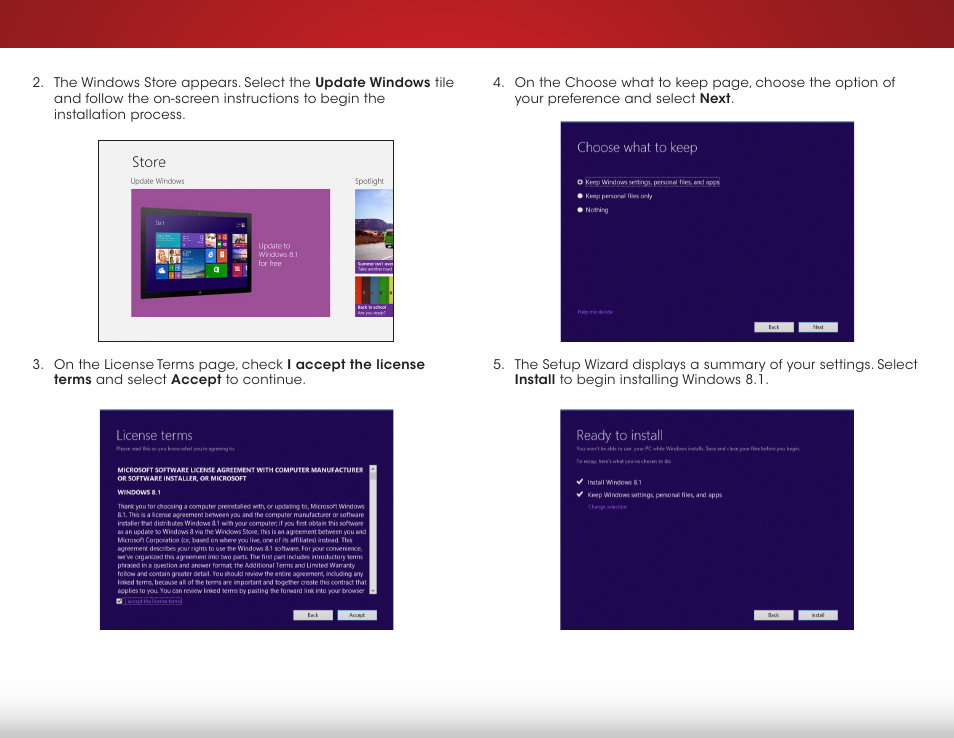The height and width of the screenshot is (738, 954).
Task: Click Change selection link on Ready to install
Action: [607, 507]
